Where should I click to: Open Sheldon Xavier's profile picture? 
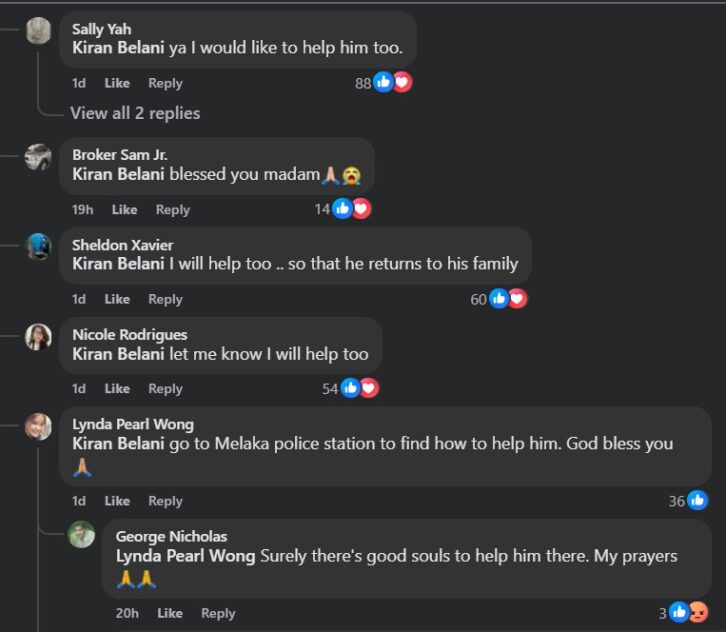[39, 247]
